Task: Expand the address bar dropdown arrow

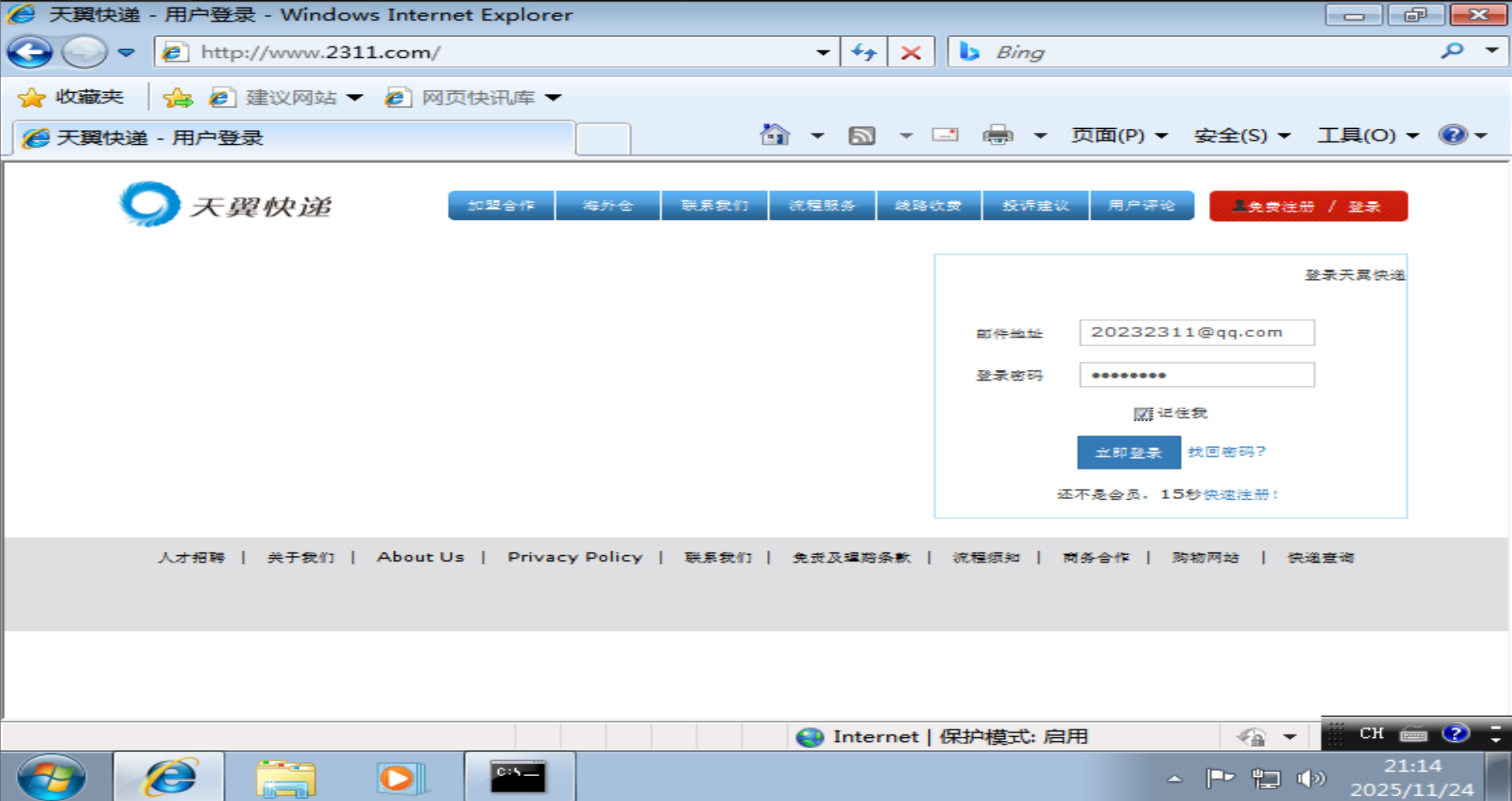Action: [823, 53]
